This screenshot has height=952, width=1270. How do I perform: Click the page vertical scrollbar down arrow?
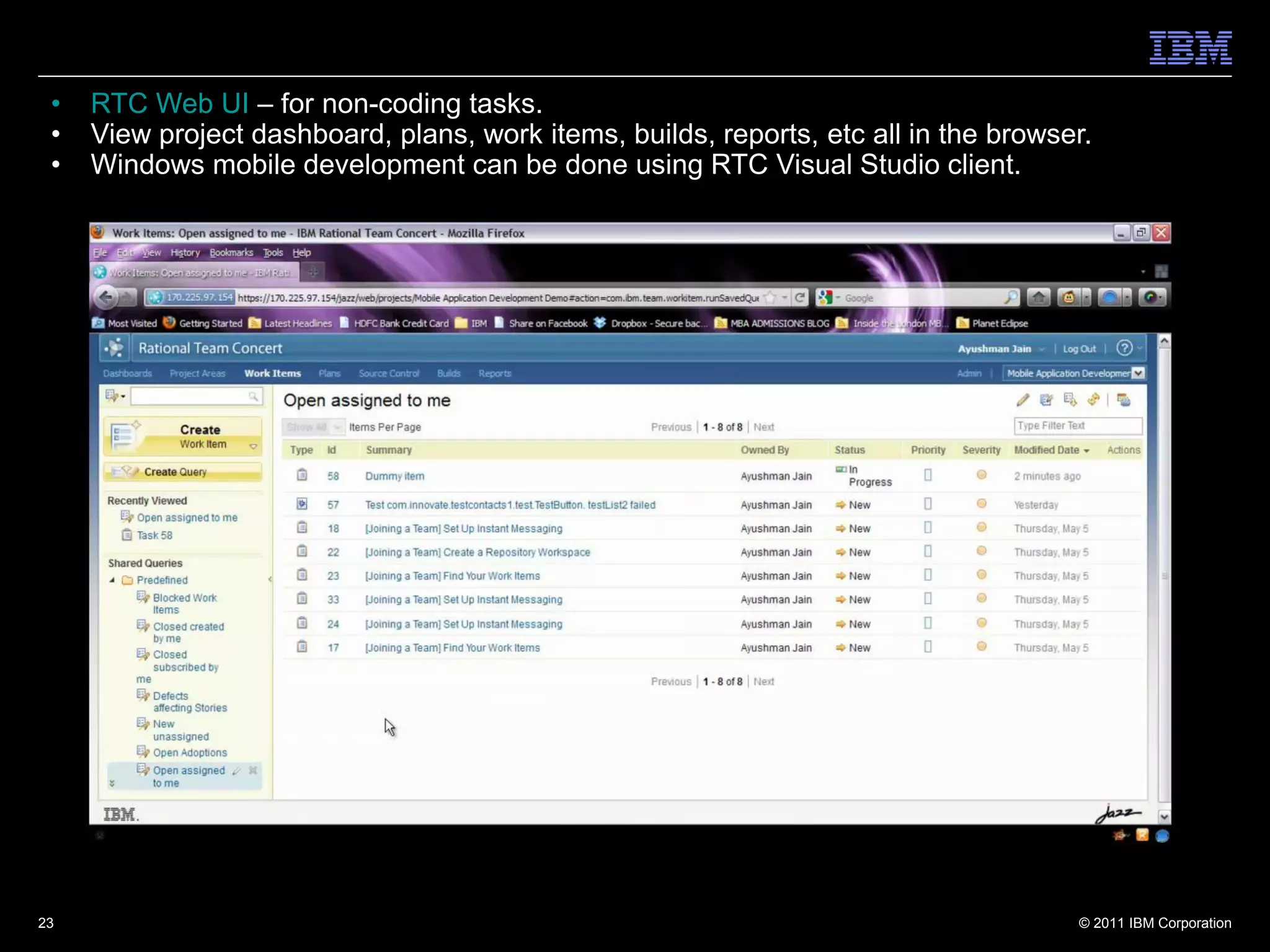pyautogui.click(x=1164, y=817)
